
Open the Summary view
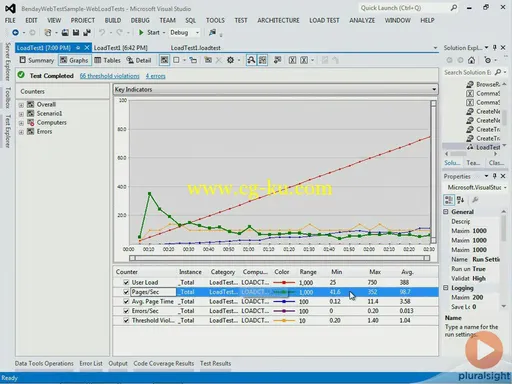click(37, 60)
